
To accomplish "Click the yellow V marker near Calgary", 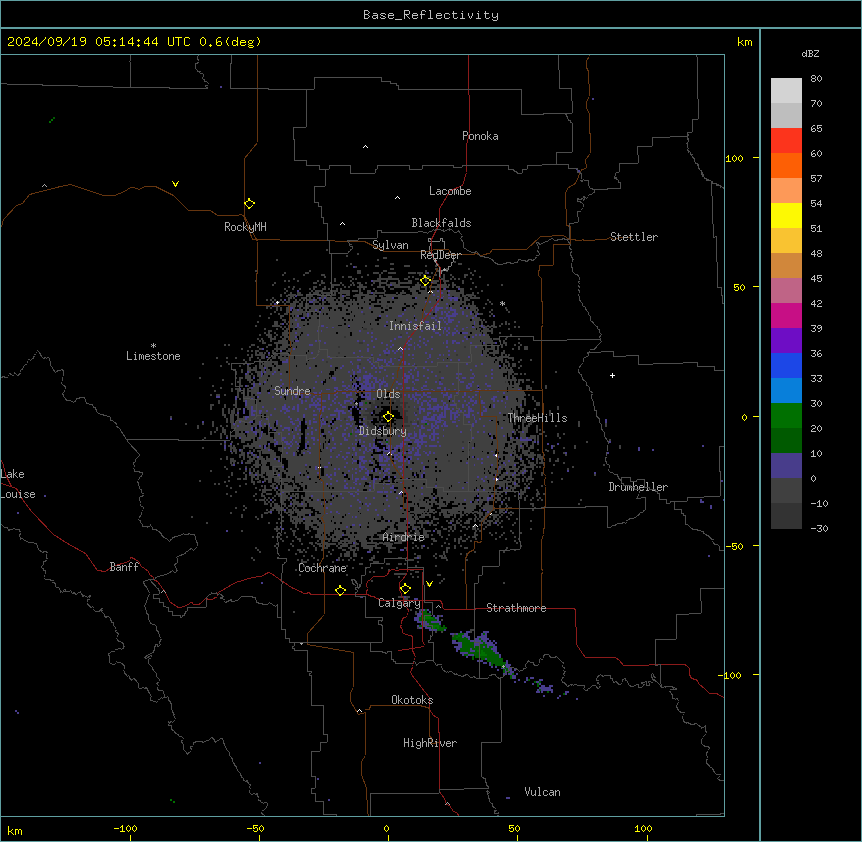I will click(x=429, y=584).
